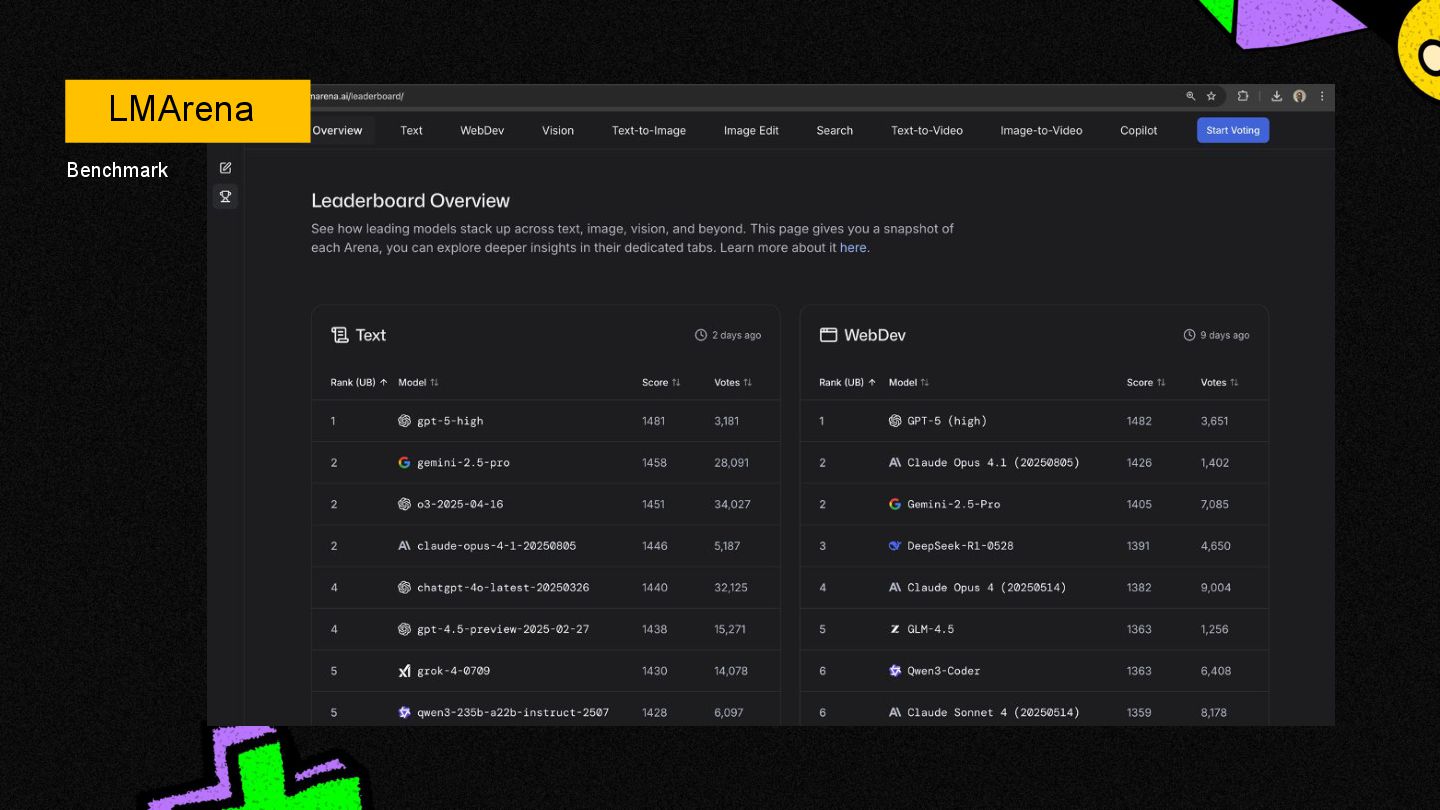
Task: Sort WebDev table by Votes column
Action: tap(1220, 382)
